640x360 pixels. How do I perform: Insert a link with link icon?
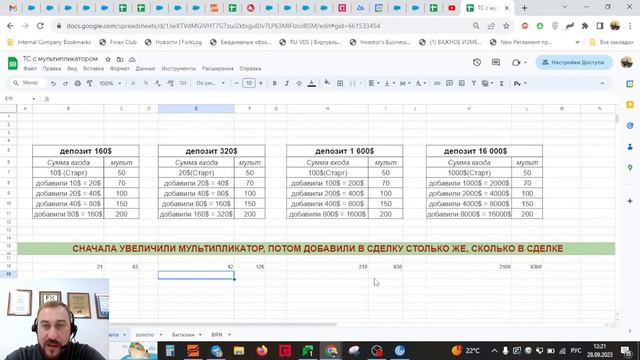point(437,83)
